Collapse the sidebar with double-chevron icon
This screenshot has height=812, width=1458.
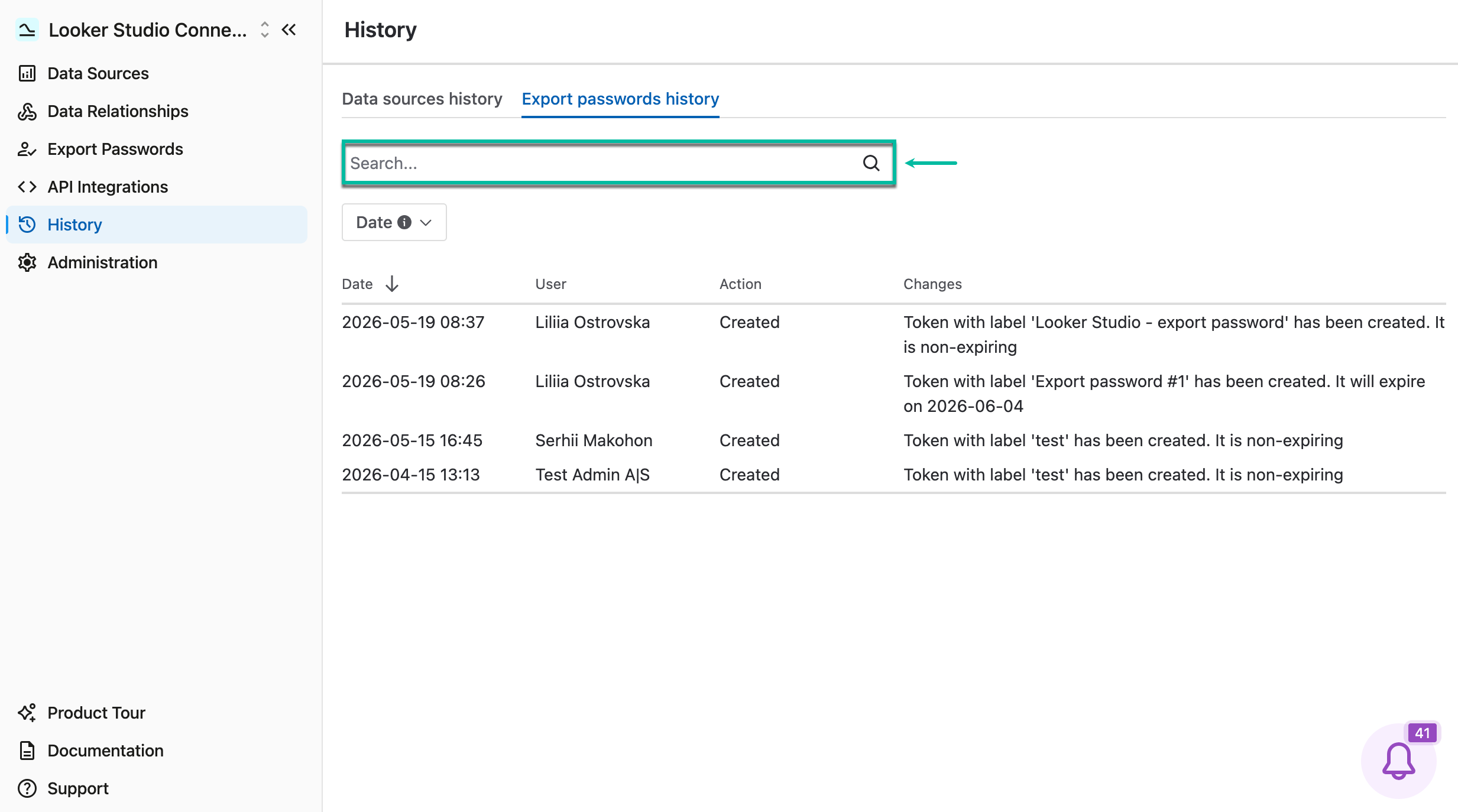(289, 30)
